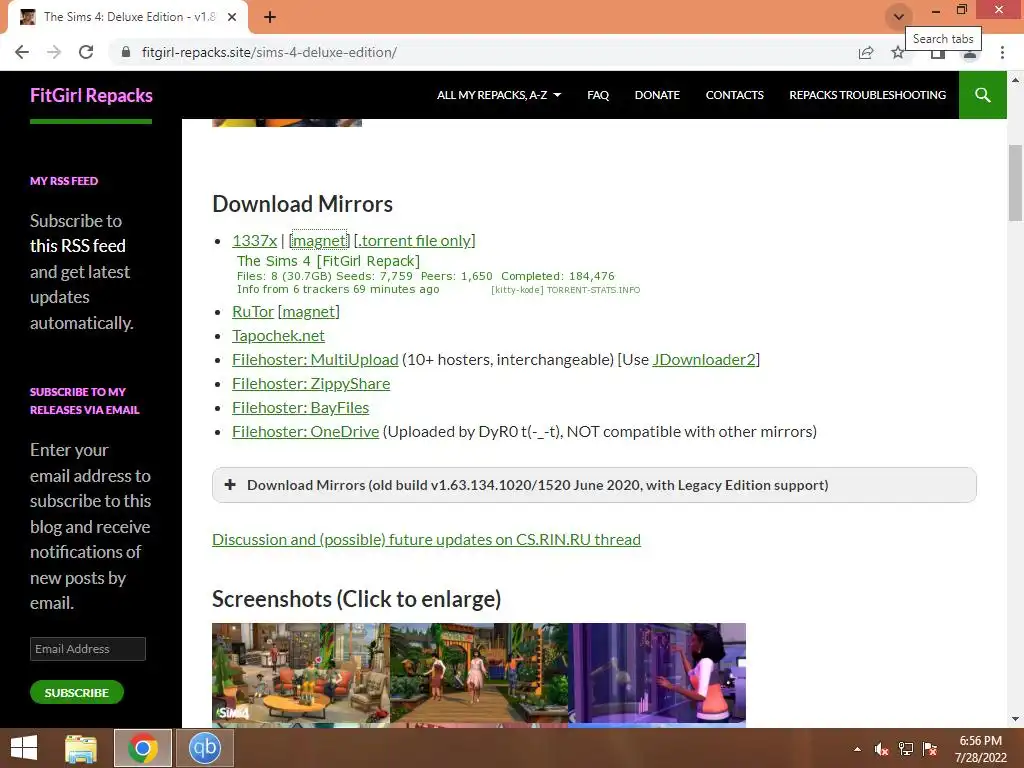Image resolution: width=1024 pixels, height=768 pixels.
Task: Open the Windows Start menu
Action: (24, 748)
